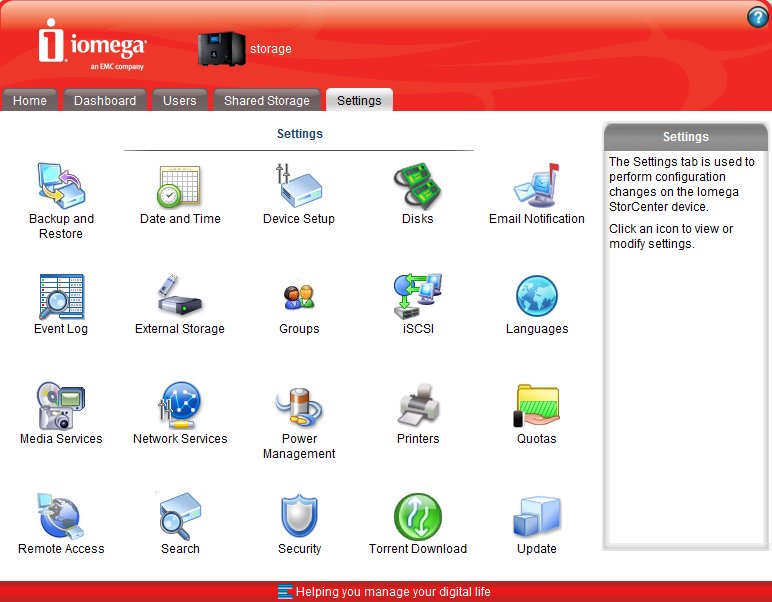
Task: Select the Languages globe icon
Action: 537,296
